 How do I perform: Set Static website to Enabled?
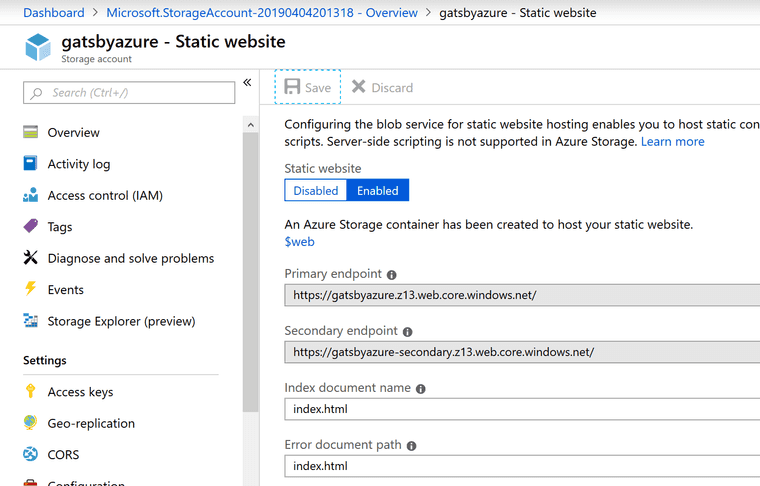pyautogui.click(x=378, y=190)
